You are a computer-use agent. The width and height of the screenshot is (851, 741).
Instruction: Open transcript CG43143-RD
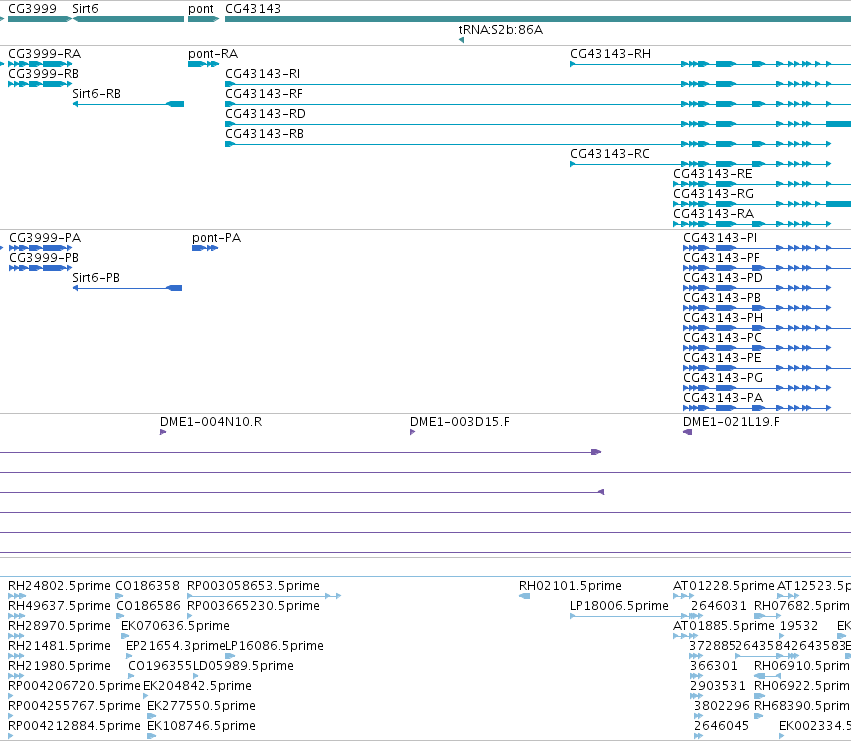(x=265, y=114)
